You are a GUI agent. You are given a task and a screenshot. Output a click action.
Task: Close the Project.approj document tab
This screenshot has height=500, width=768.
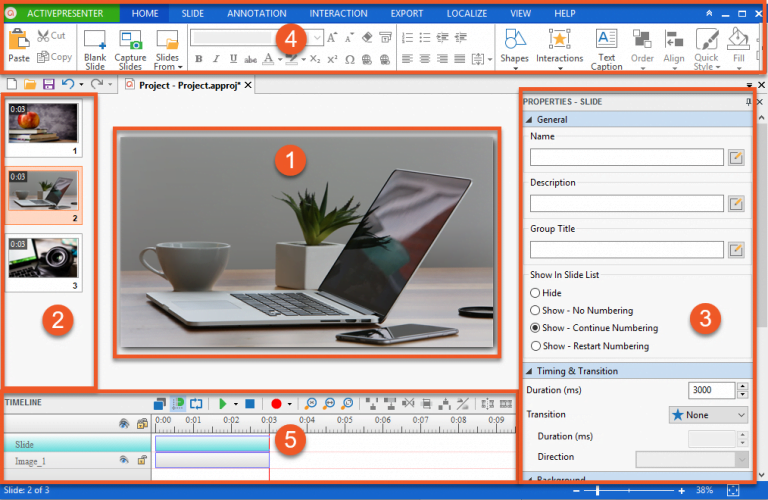point(248,85)
